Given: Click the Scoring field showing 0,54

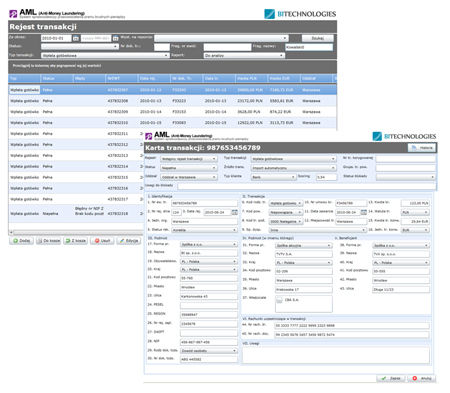Looking at the screenshot, I should pyautogui.click(x=326, y=177).
